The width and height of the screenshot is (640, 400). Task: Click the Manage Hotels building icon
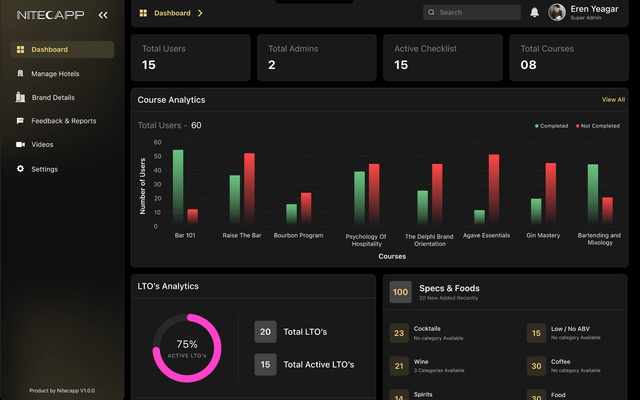click(20, 73)
